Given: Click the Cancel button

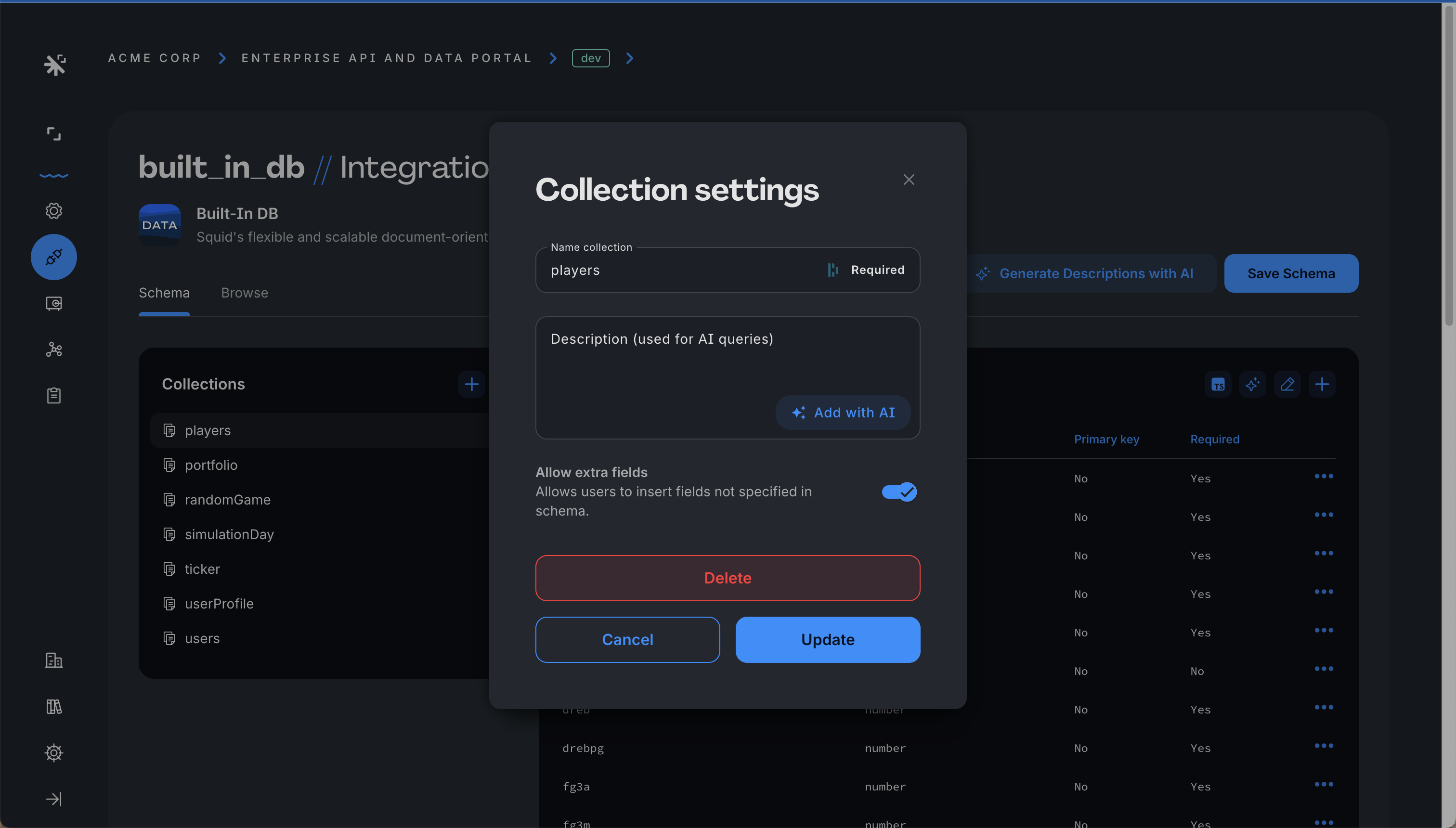Looking at the screenshot, I should tap(627, 639).
